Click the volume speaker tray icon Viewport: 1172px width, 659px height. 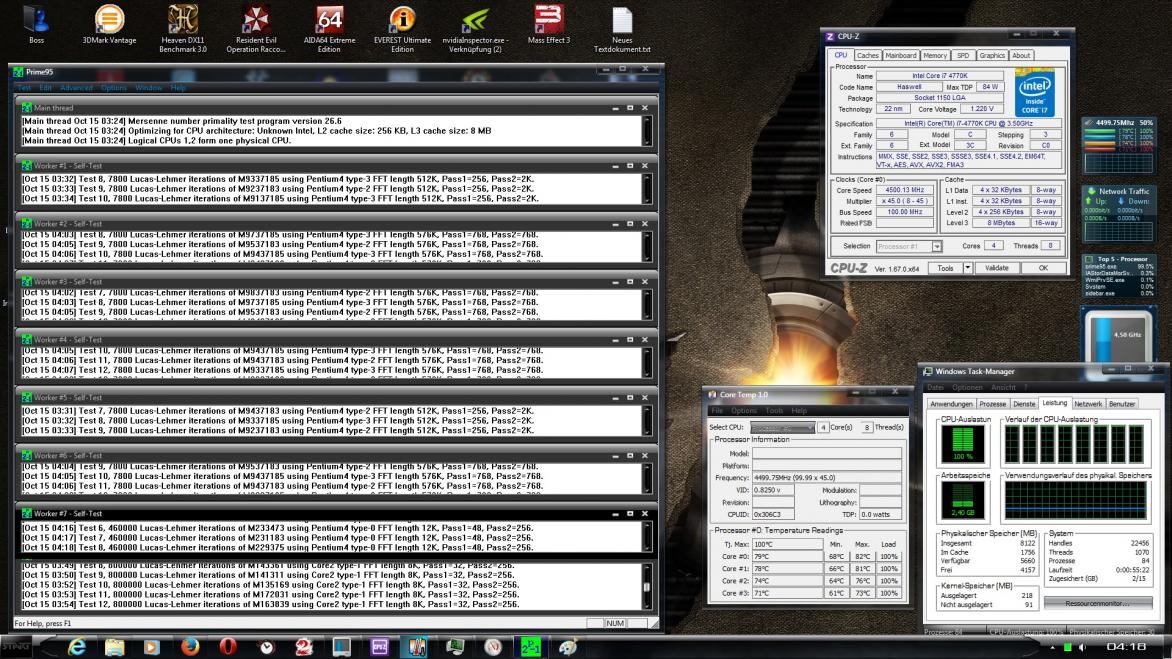click(1082, 647)
